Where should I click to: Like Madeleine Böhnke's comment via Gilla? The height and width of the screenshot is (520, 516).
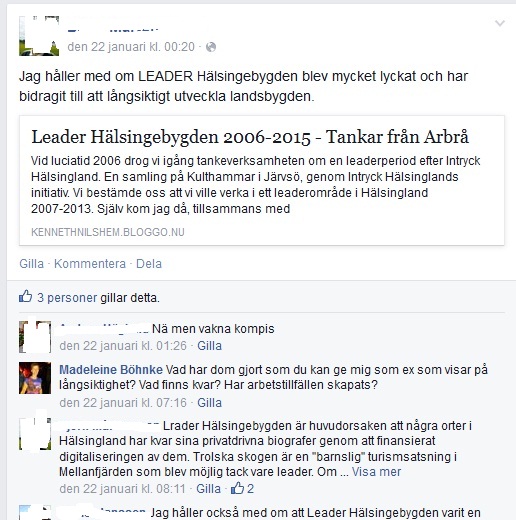(209, 403)
